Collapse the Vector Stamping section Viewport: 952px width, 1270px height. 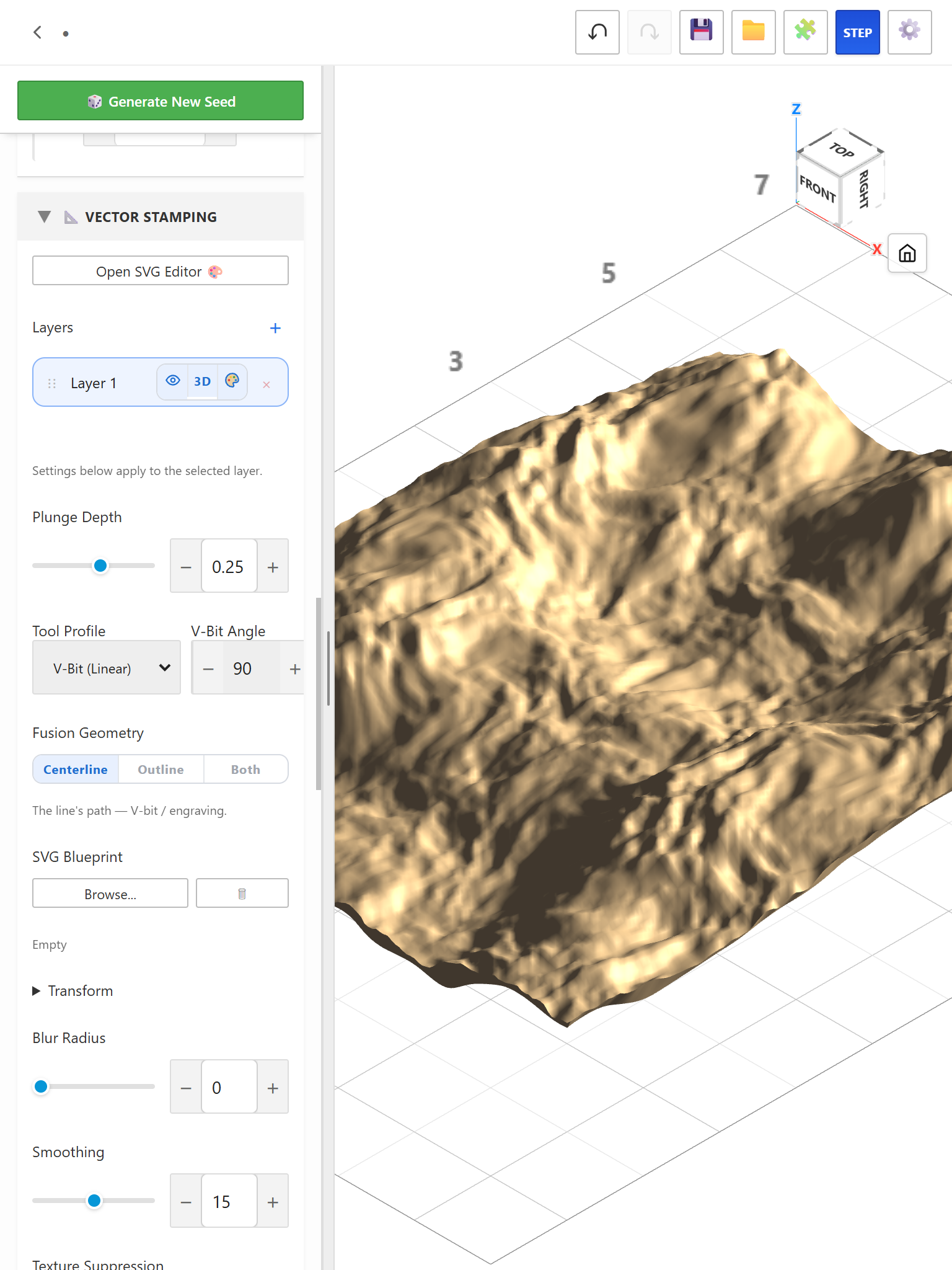(44, 216)
